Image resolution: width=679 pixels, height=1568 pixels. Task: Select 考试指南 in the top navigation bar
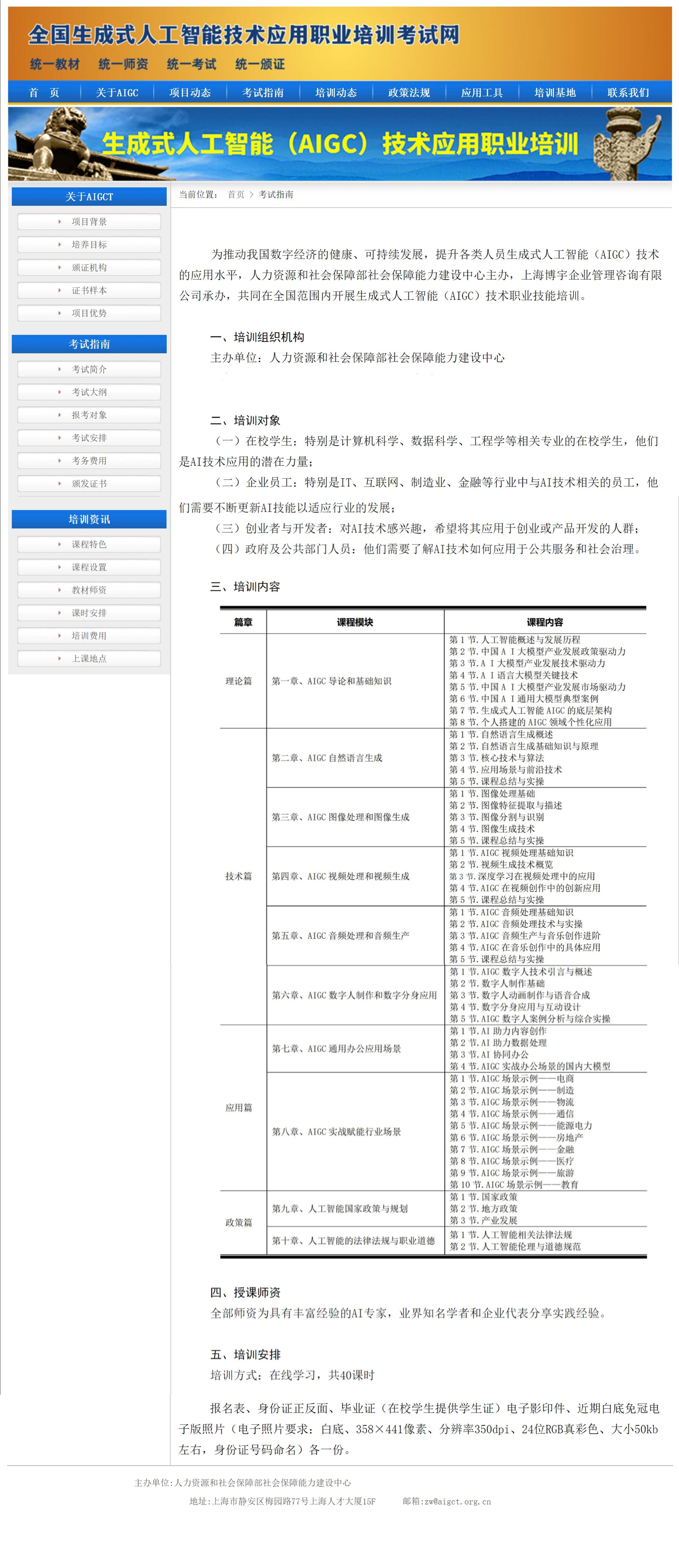click(x=263, y=93)
